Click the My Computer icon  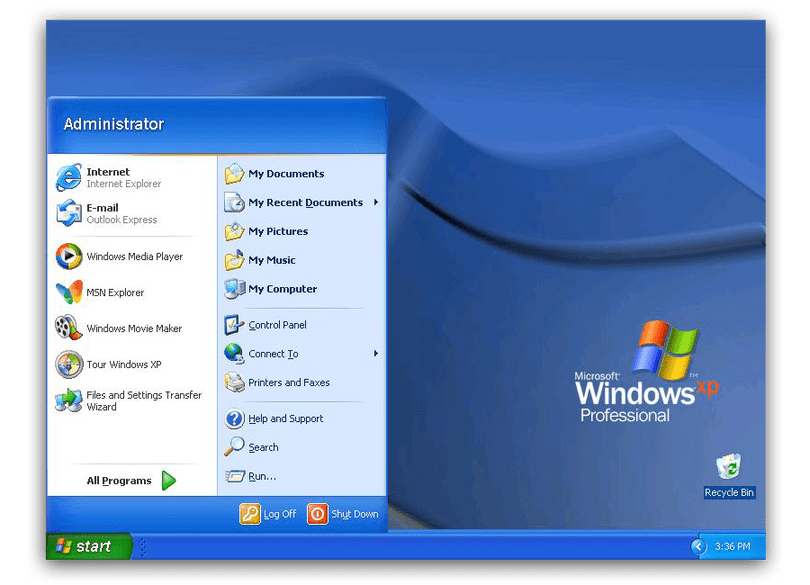(235, 289)
